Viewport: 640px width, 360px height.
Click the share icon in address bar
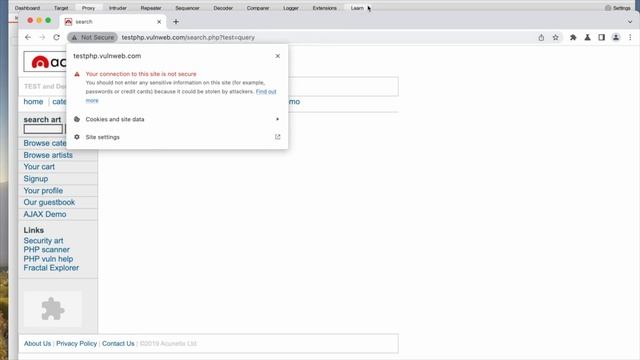point(541,38)
